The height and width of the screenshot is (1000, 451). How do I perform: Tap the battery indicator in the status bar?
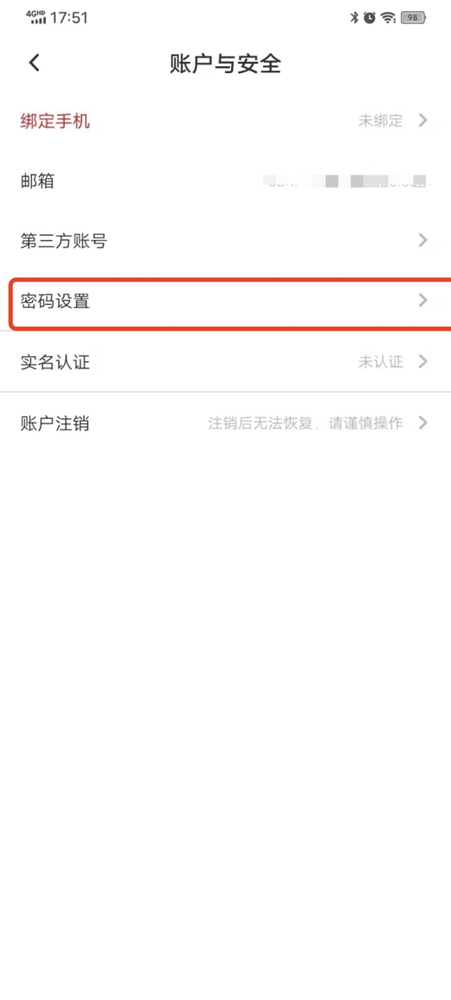[x=413, y=18]
